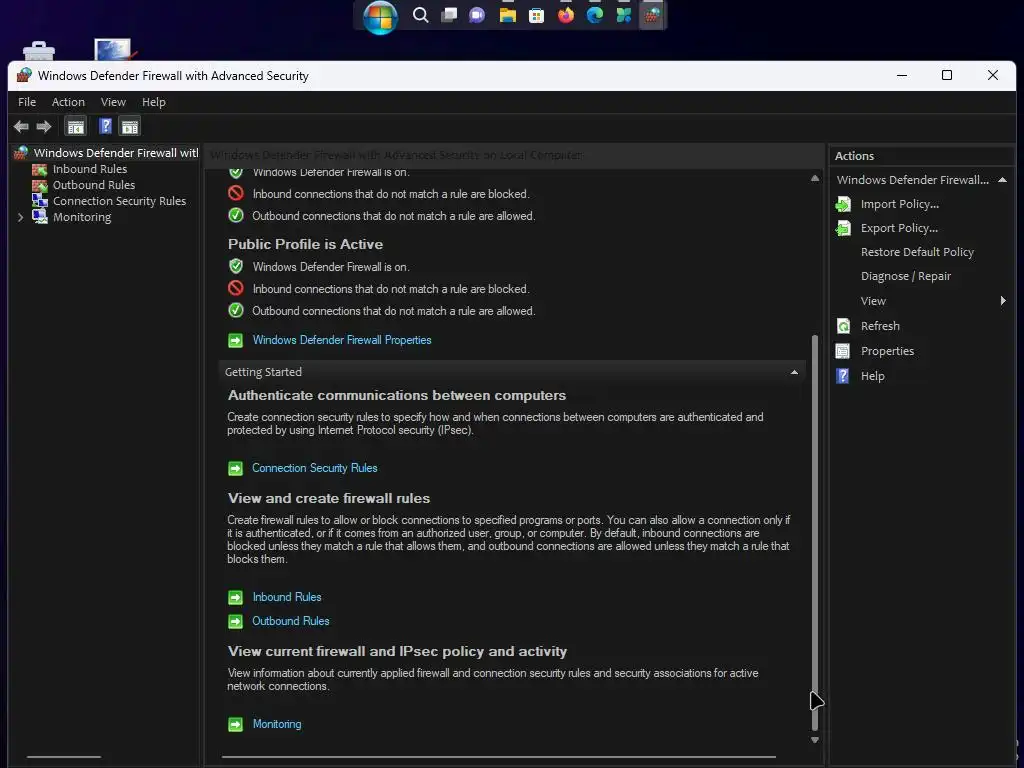Click the center pane scrollbar down arrow

(x=814, y=740)
